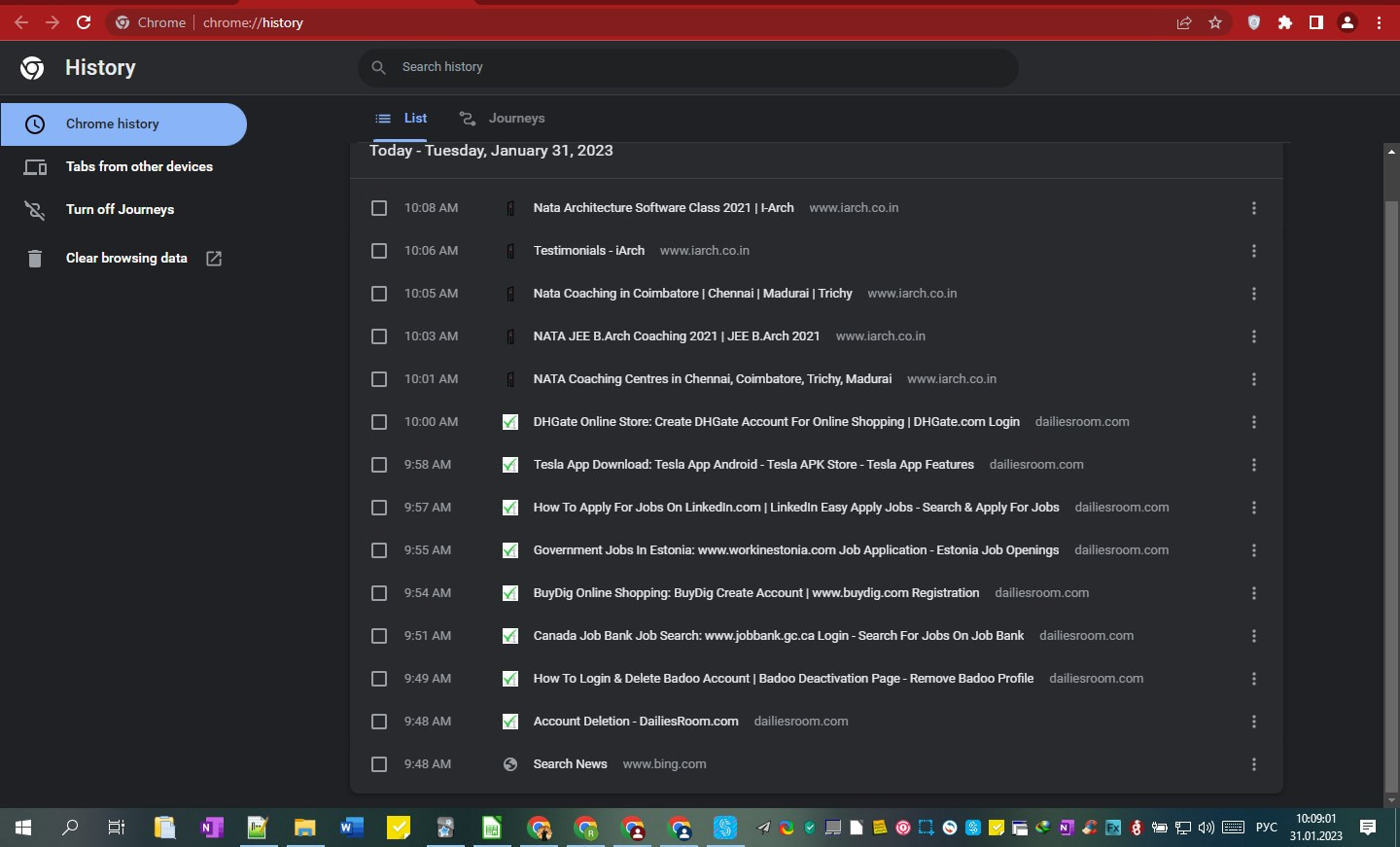The image size is (1400, 847).
Task: Open Chrome's three-dot main menu
Action: click(1379, 22)
